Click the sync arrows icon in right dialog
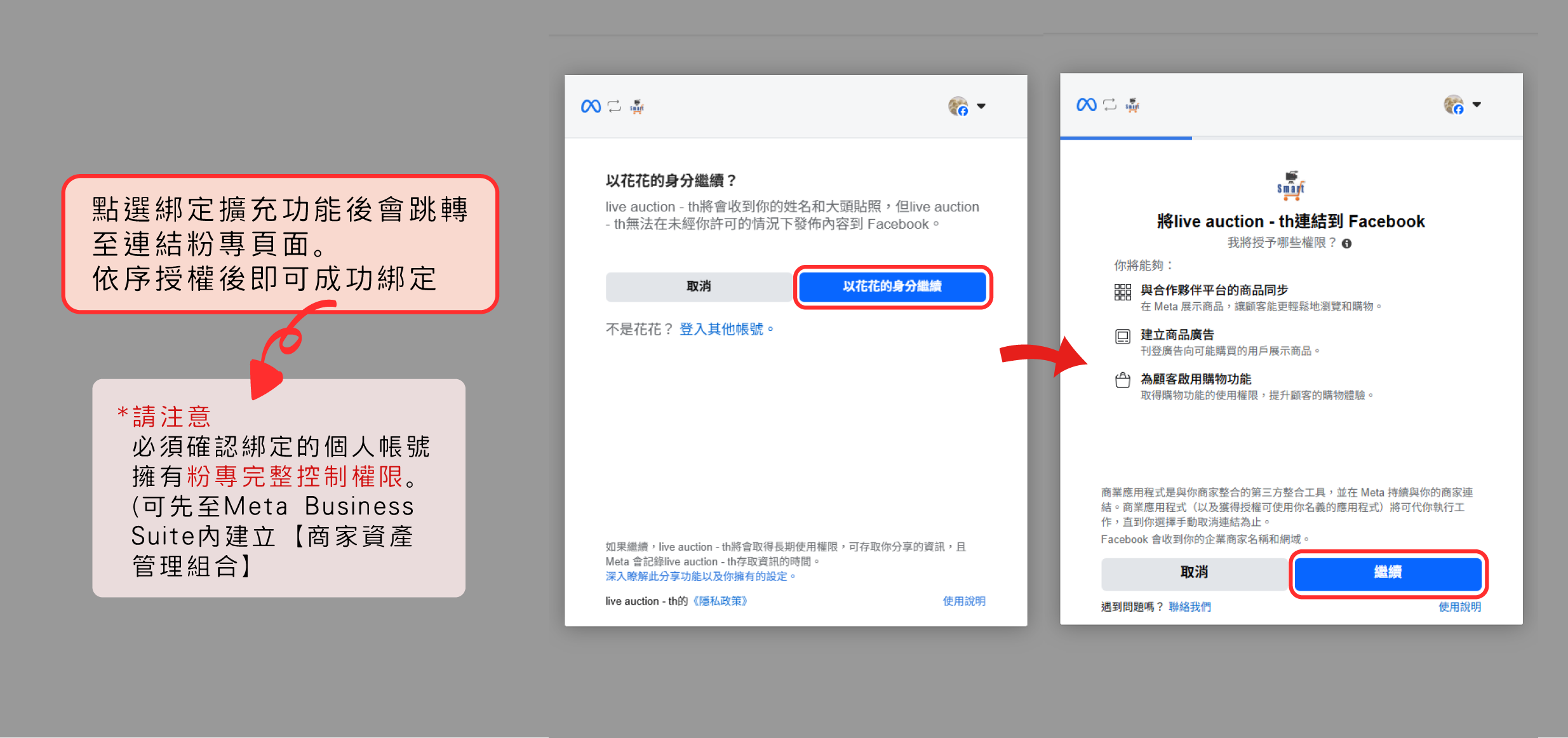The width and height of the screenshot is (1568, 738). pos(1109,104)
